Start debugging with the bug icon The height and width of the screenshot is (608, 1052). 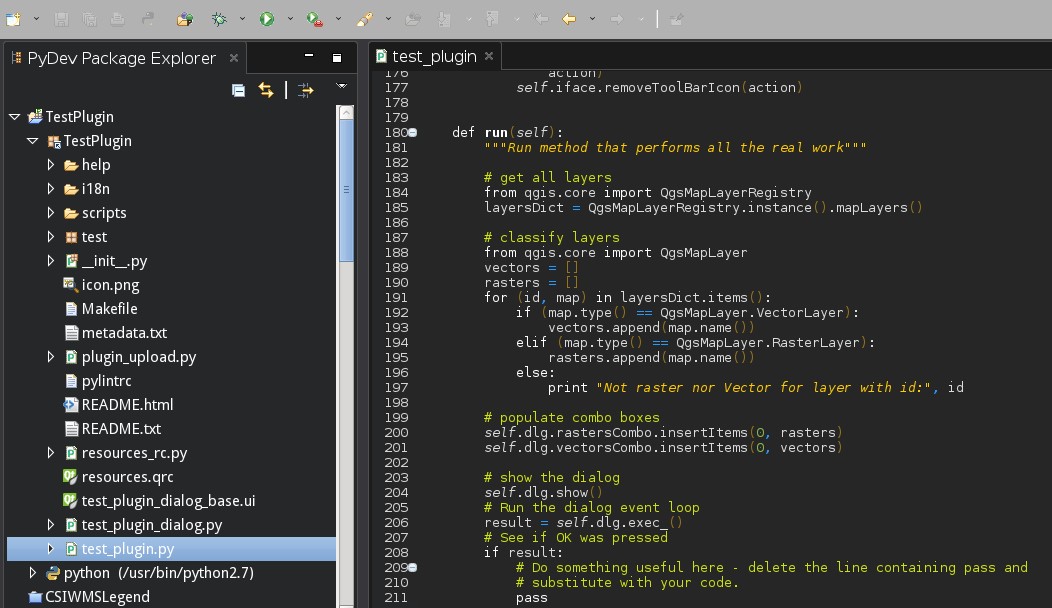pyautogui.click(x=219, y=19)
